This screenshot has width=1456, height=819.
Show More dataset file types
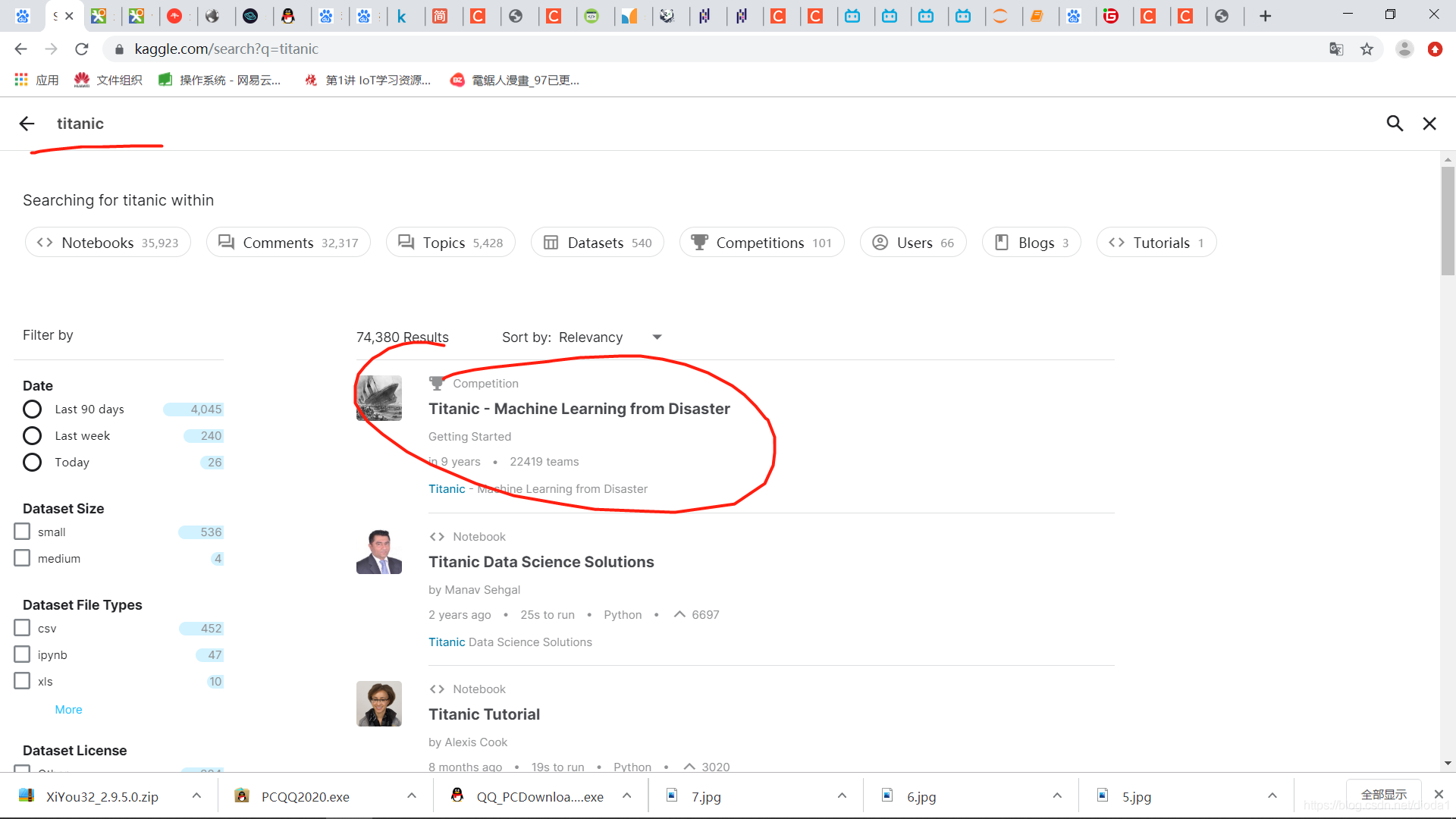click(68, 710)
